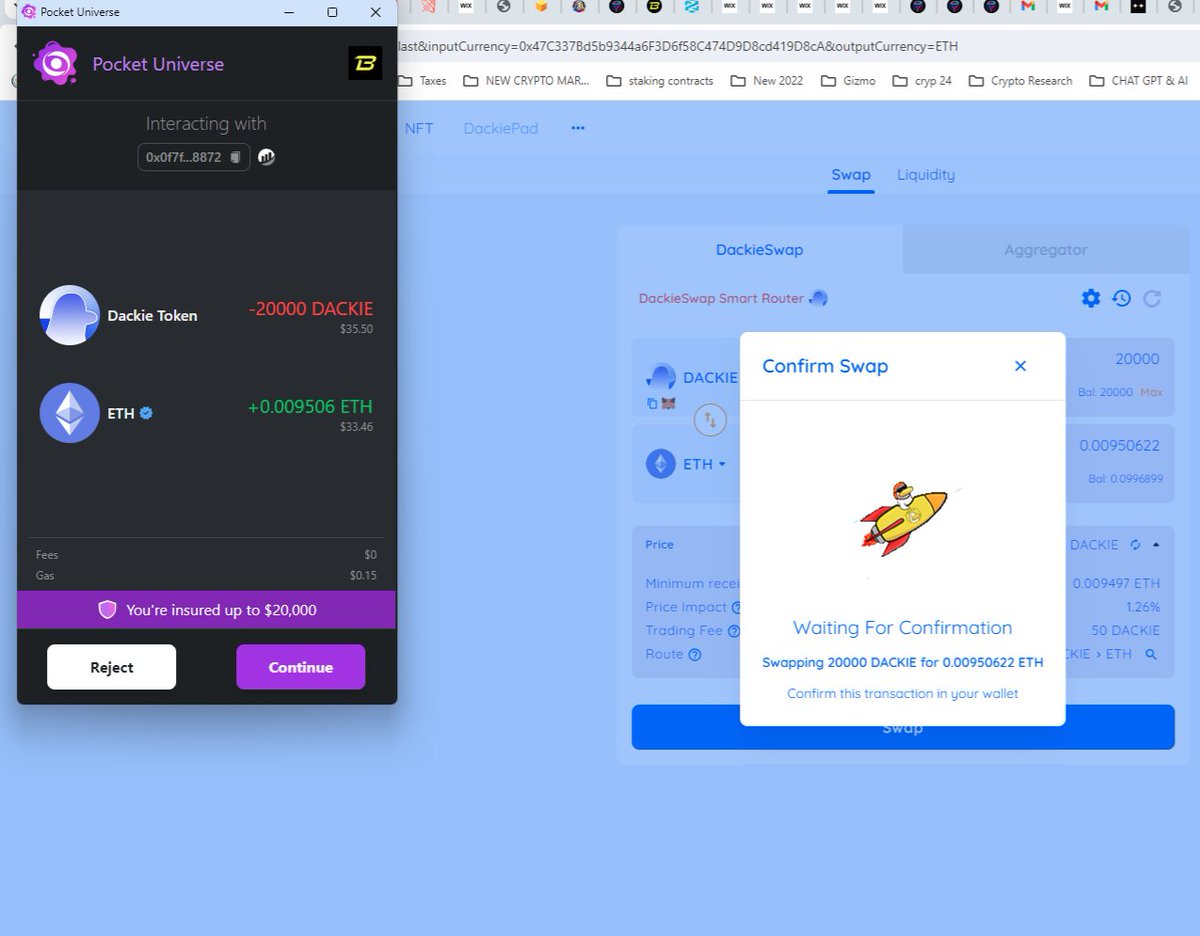Viewport: 1200px width, 936px height.
Task: Click the 0.00950622 output amount field
Action: (1119, 446)
